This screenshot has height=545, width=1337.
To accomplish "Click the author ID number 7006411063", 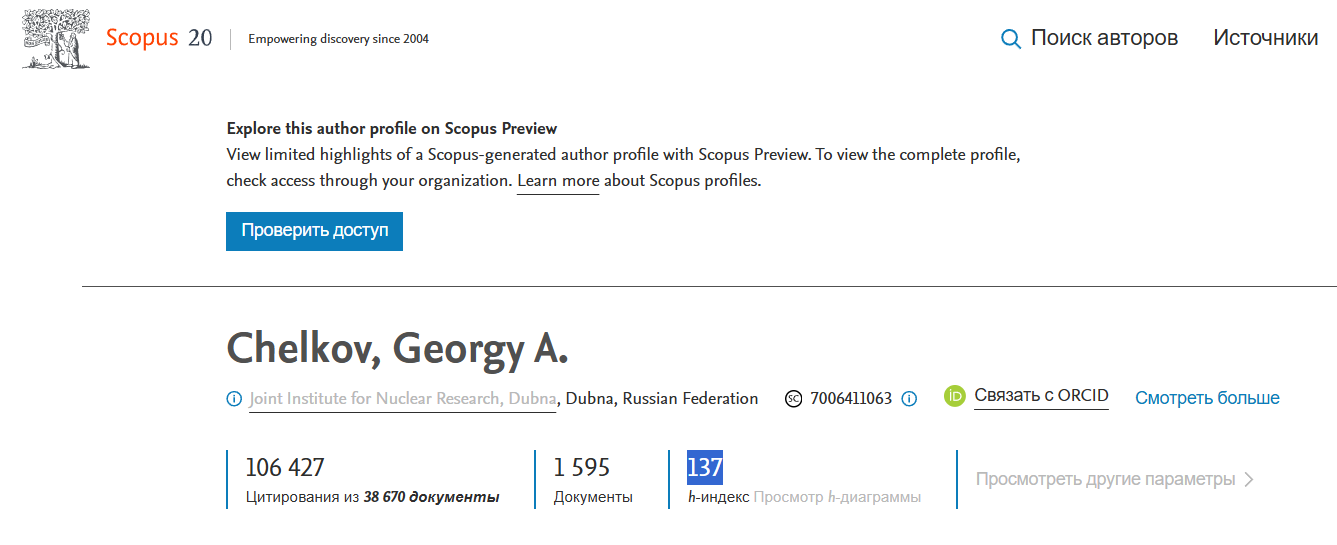I will [850, 399].
